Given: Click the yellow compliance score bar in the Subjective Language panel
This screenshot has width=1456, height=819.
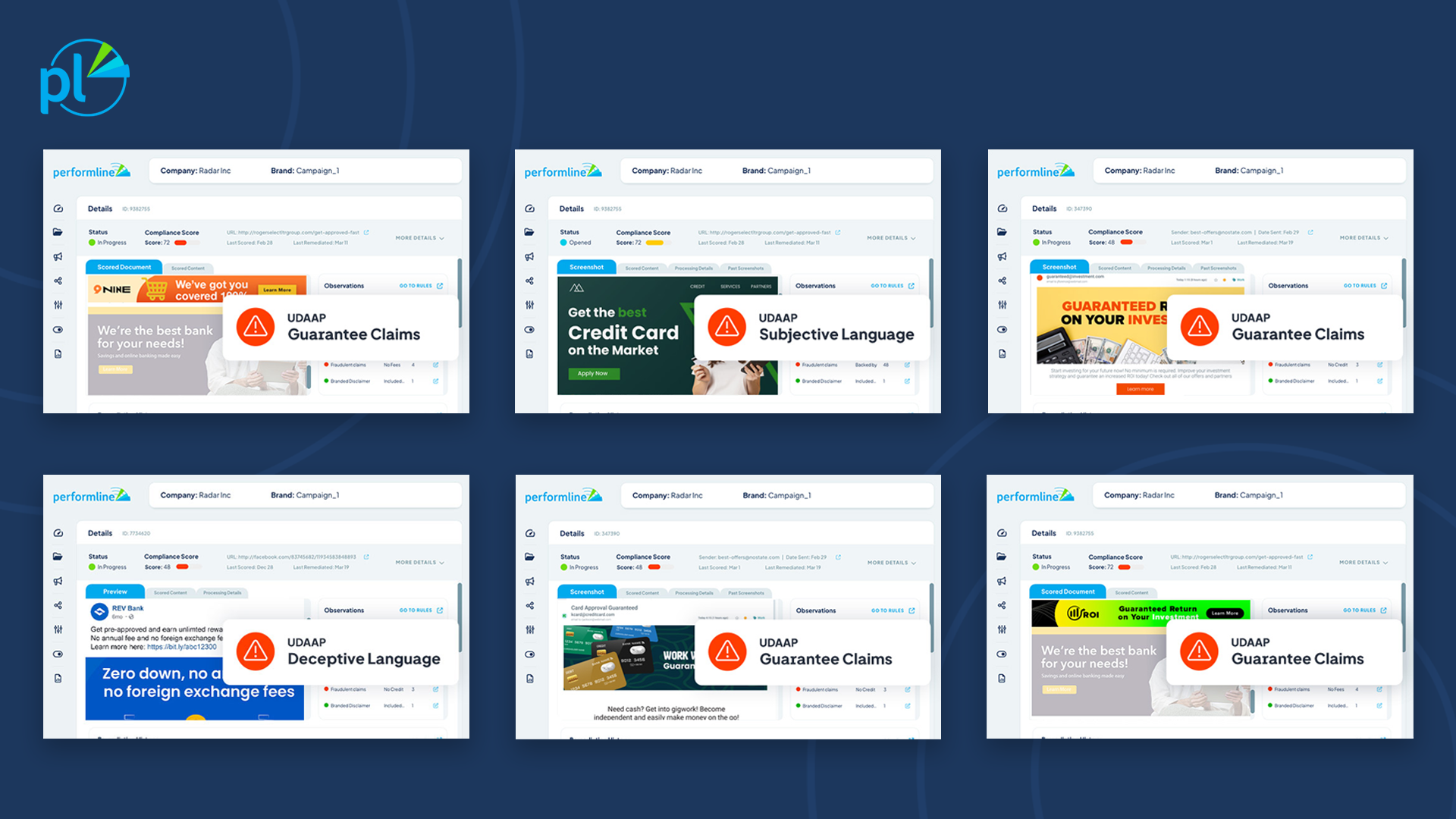Looking at the screenshot, I should click(x=654, y=243).
